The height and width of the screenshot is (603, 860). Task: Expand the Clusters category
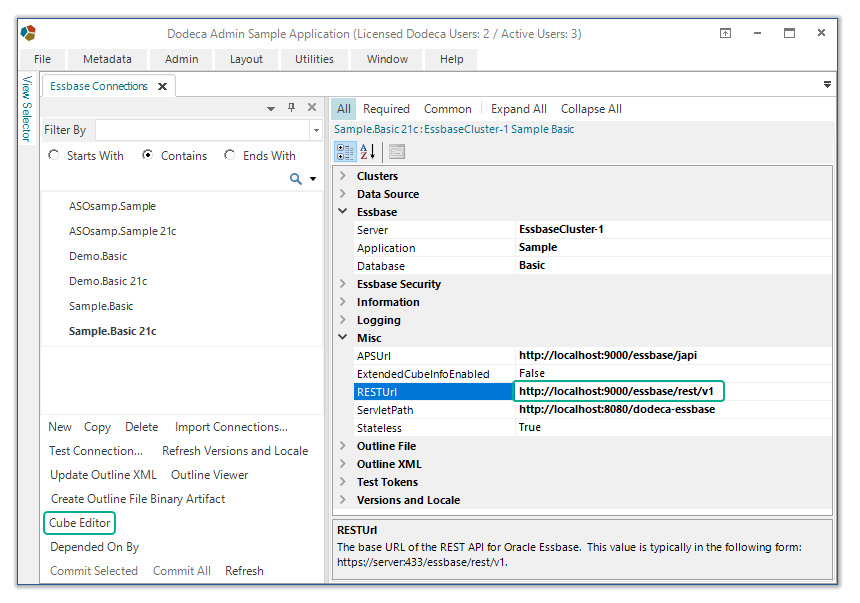[343, 176]
